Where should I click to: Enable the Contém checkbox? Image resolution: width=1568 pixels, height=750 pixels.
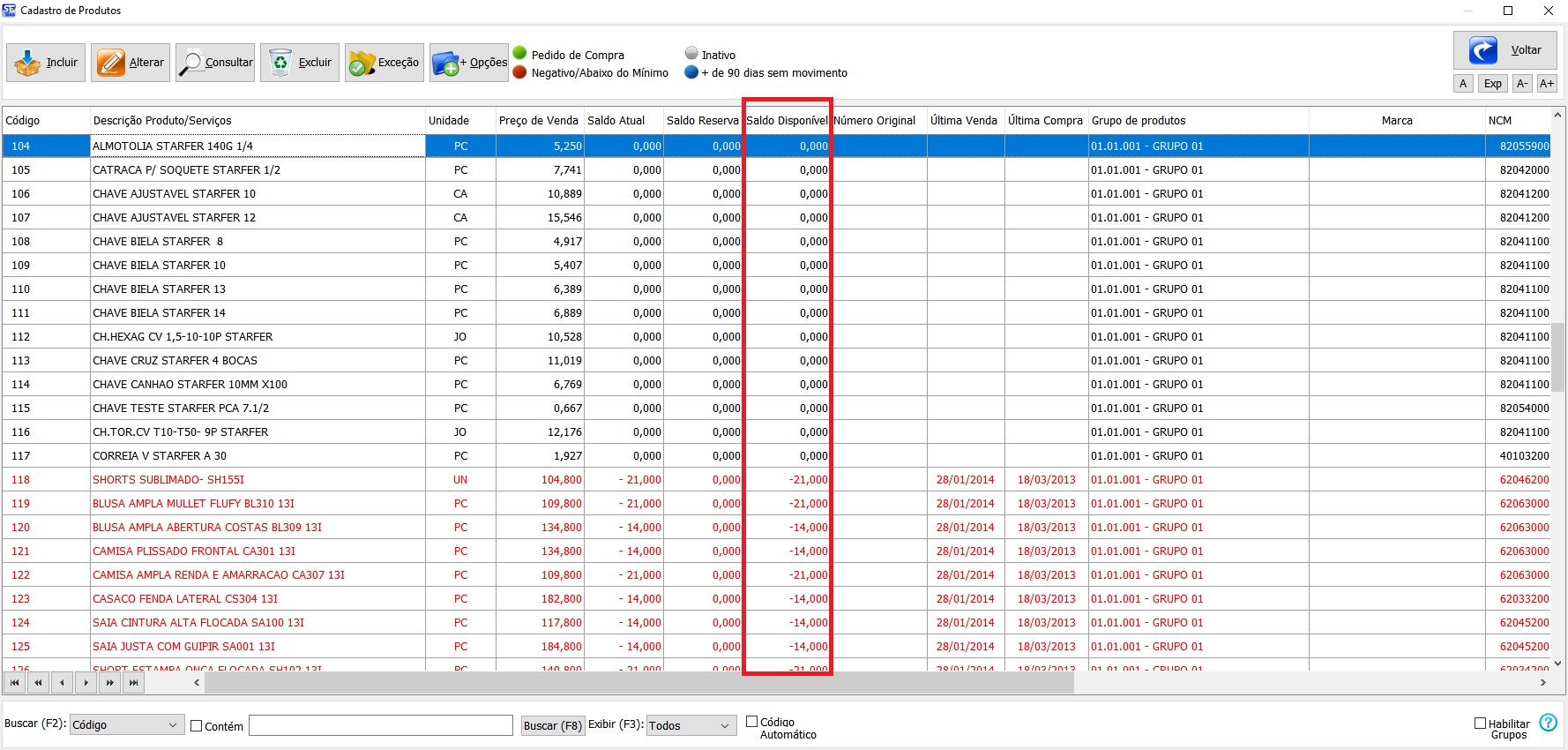tap(197, 726)
